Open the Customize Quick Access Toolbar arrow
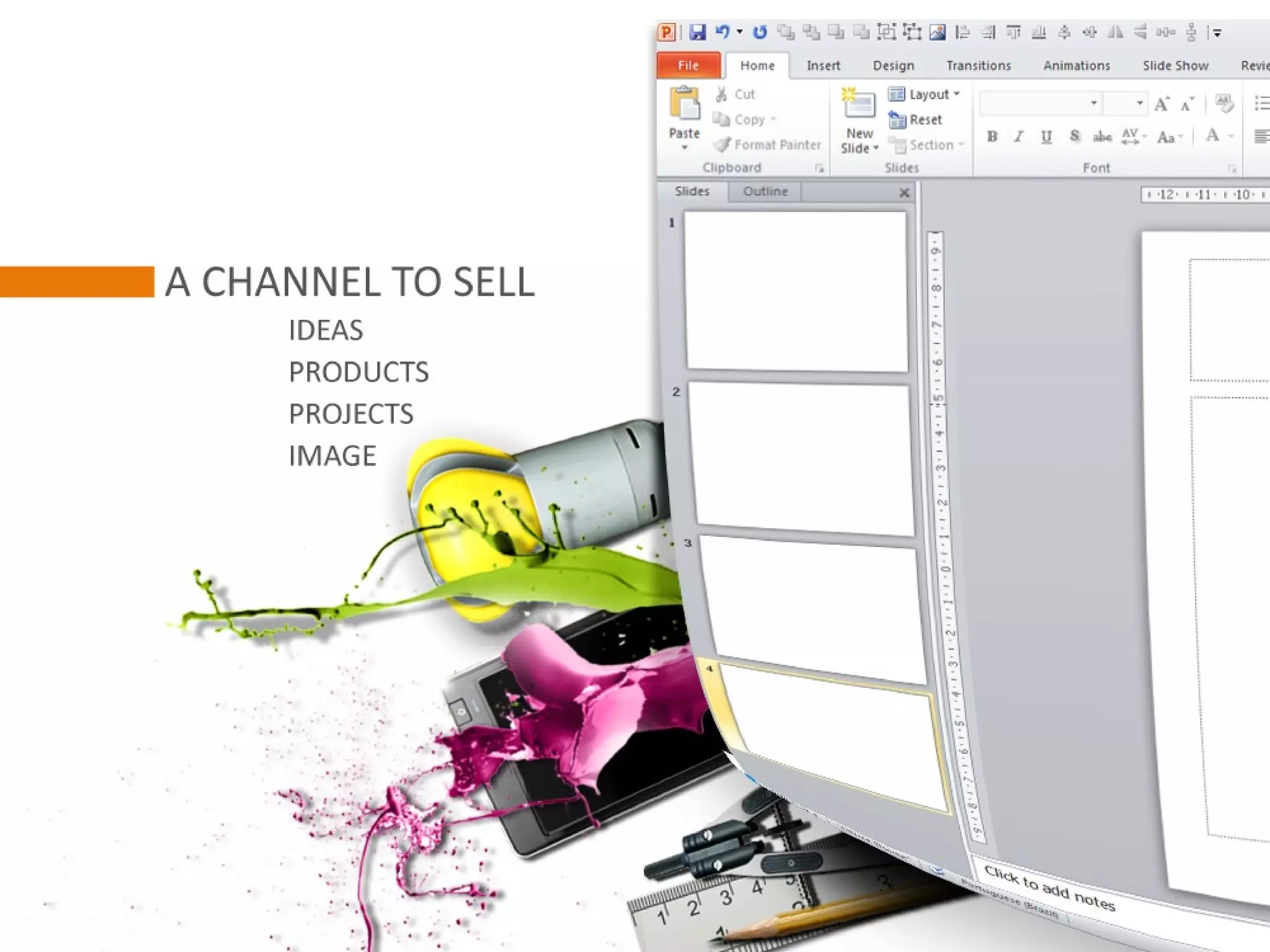Viewport: 1270px width, 952px height. (x=1217, y=33)
